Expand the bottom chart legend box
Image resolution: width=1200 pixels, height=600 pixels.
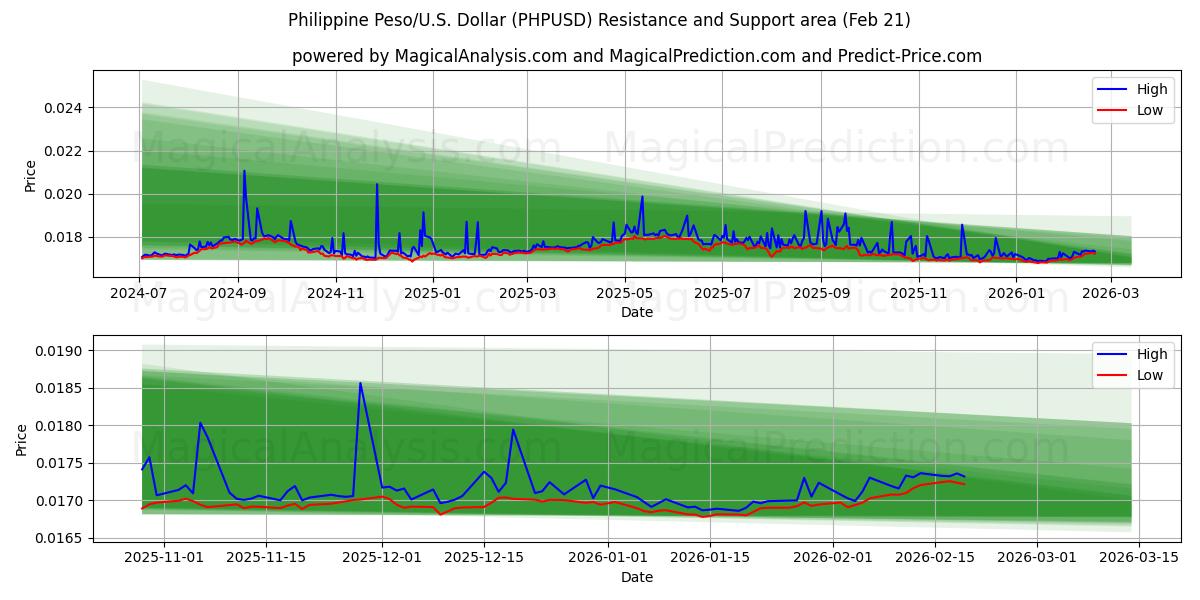(x=1135, y=364)
